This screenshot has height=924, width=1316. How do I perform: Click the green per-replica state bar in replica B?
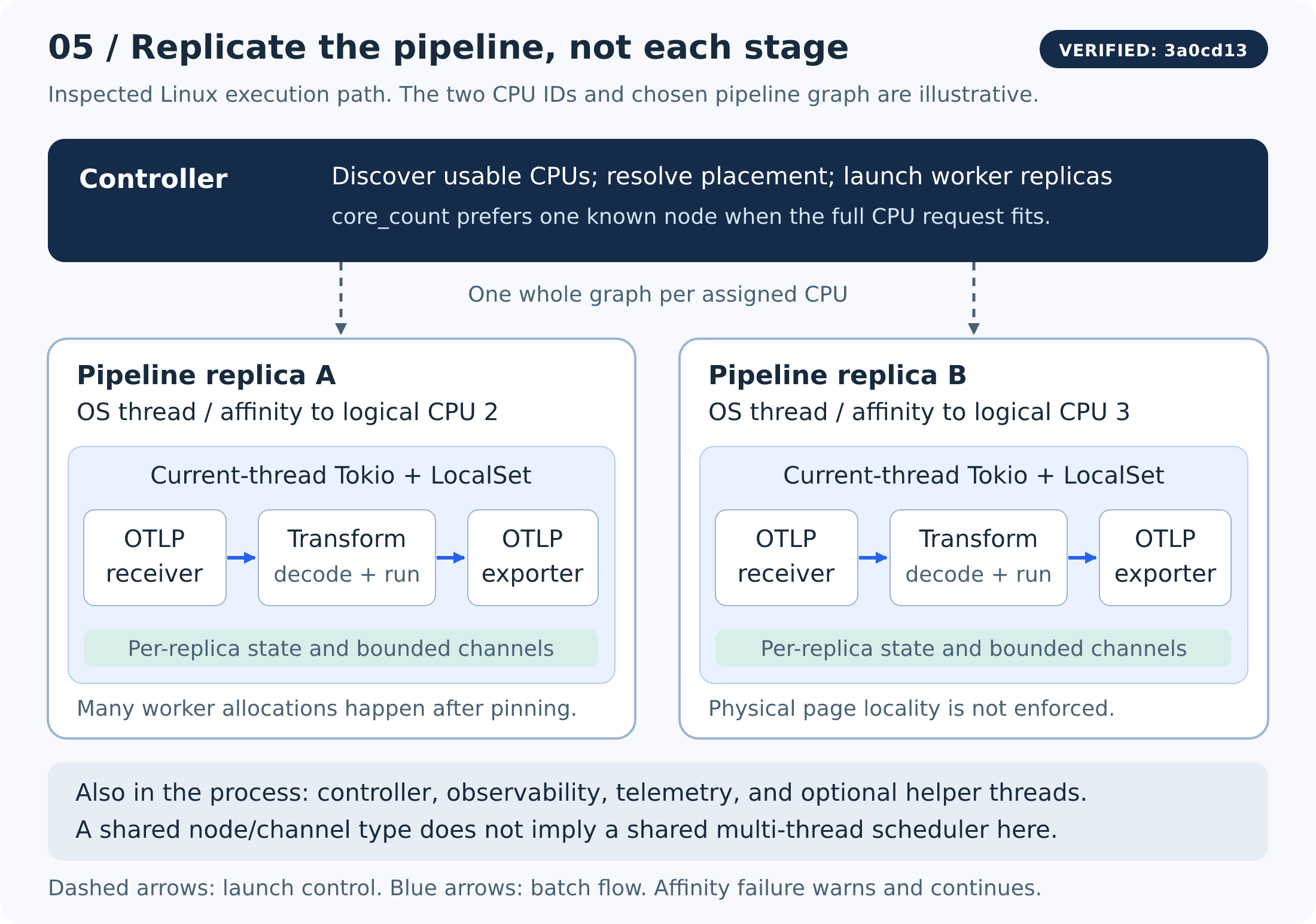(973, 648)
